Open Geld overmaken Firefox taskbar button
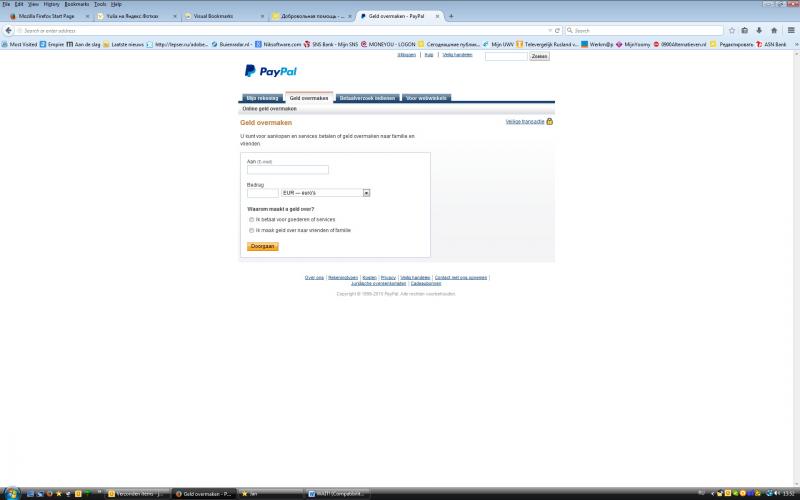Image resolution: width=800 pixels, height=500 pixels. [x=204, y=494]
